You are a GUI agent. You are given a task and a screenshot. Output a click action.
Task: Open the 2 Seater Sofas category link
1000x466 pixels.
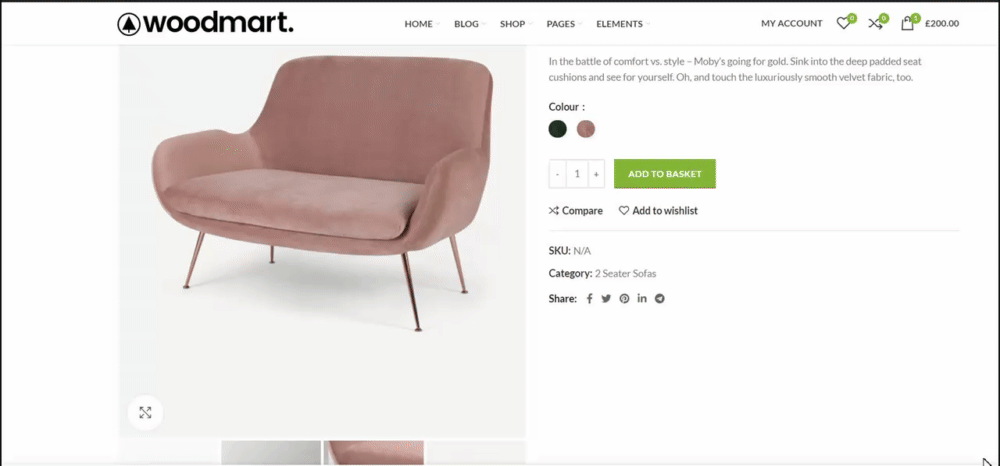pos(626,273)
